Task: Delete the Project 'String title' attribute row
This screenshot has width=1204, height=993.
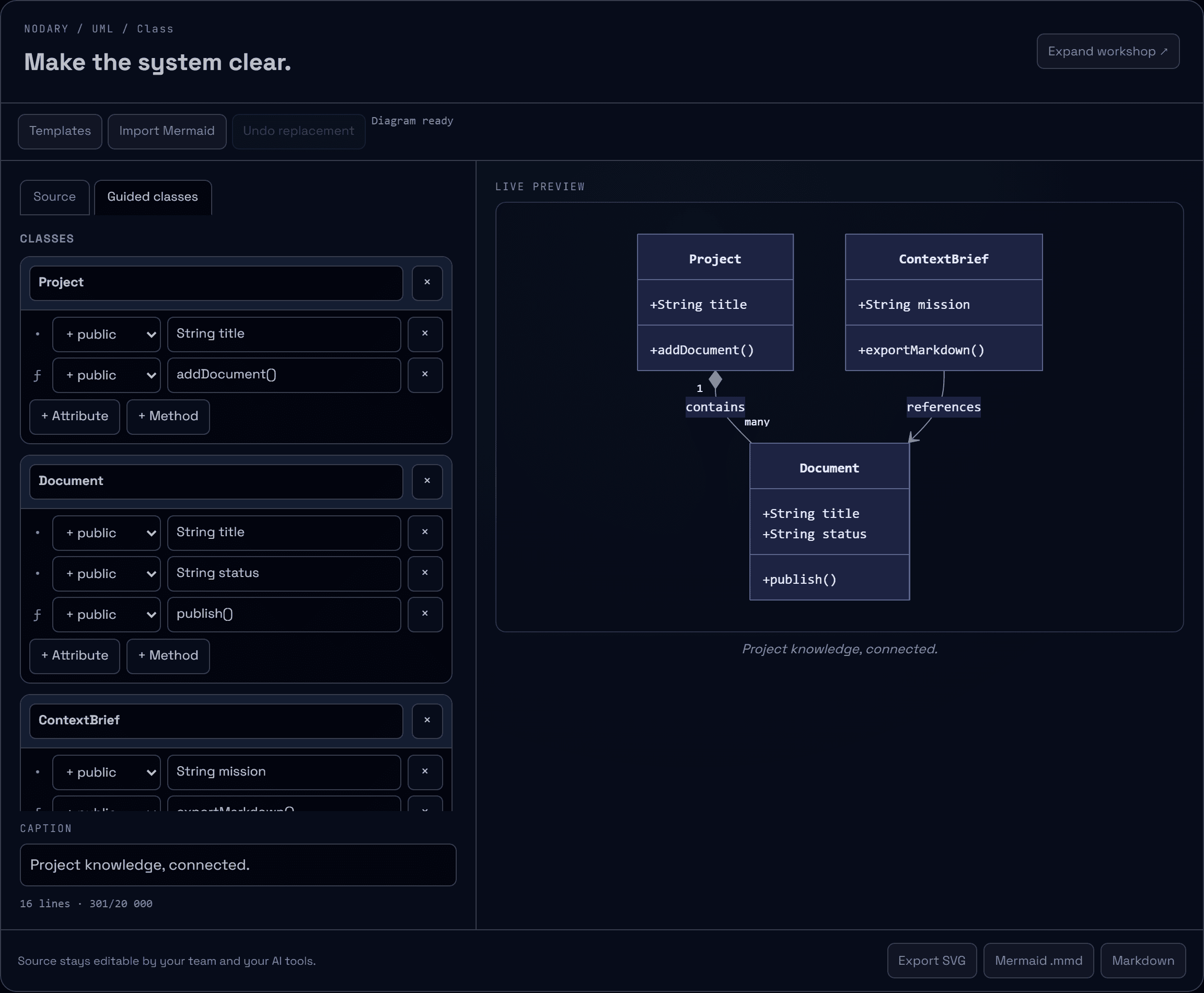Action: 425,334
